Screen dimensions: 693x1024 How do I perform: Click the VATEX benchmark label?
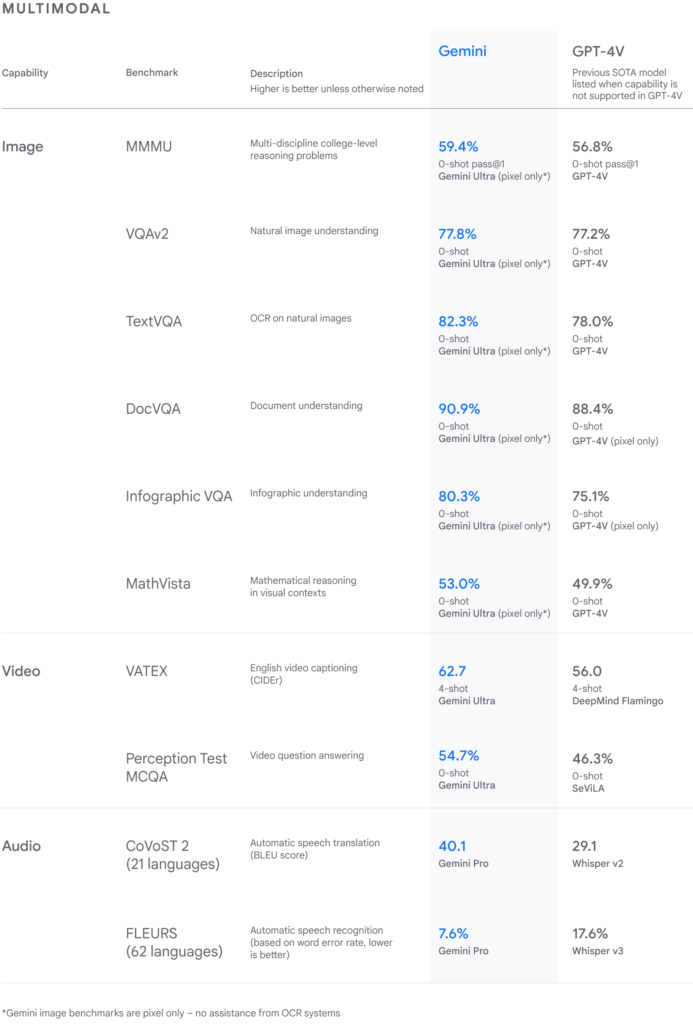(147, 671)
